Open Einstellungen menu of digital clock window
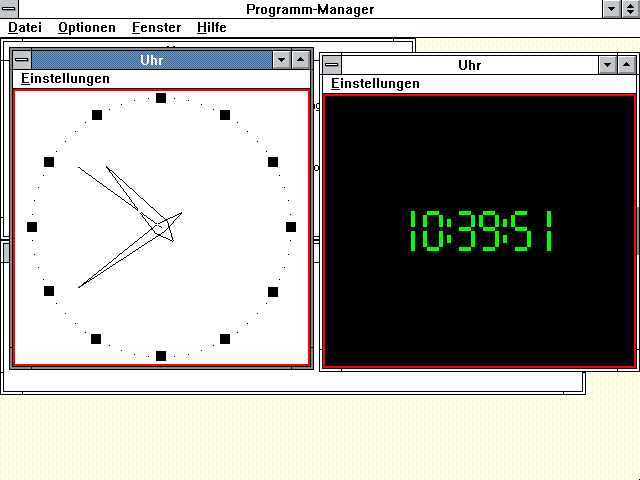This screenshot has height=480, width=640. coord(375,84)
